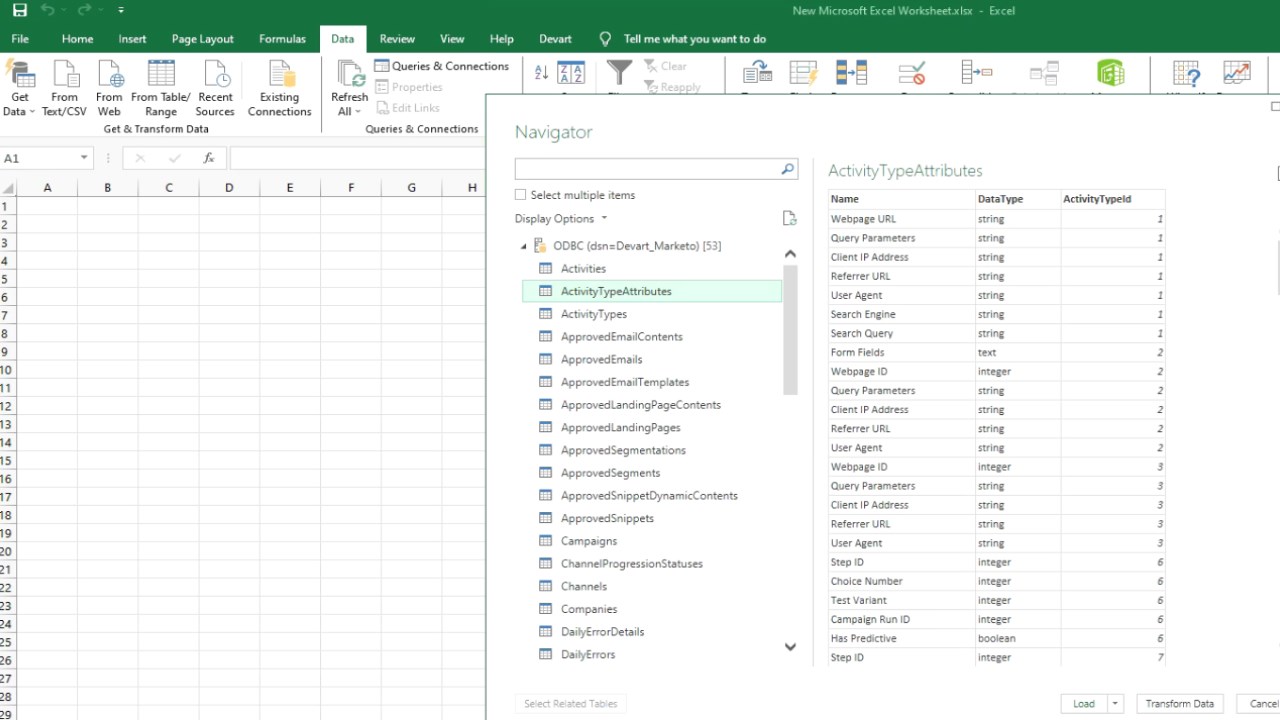This screenshot has height=720, width=1280.
Task: Click the Tell me lightbulb icon
Action: click(x=605, y=39)
